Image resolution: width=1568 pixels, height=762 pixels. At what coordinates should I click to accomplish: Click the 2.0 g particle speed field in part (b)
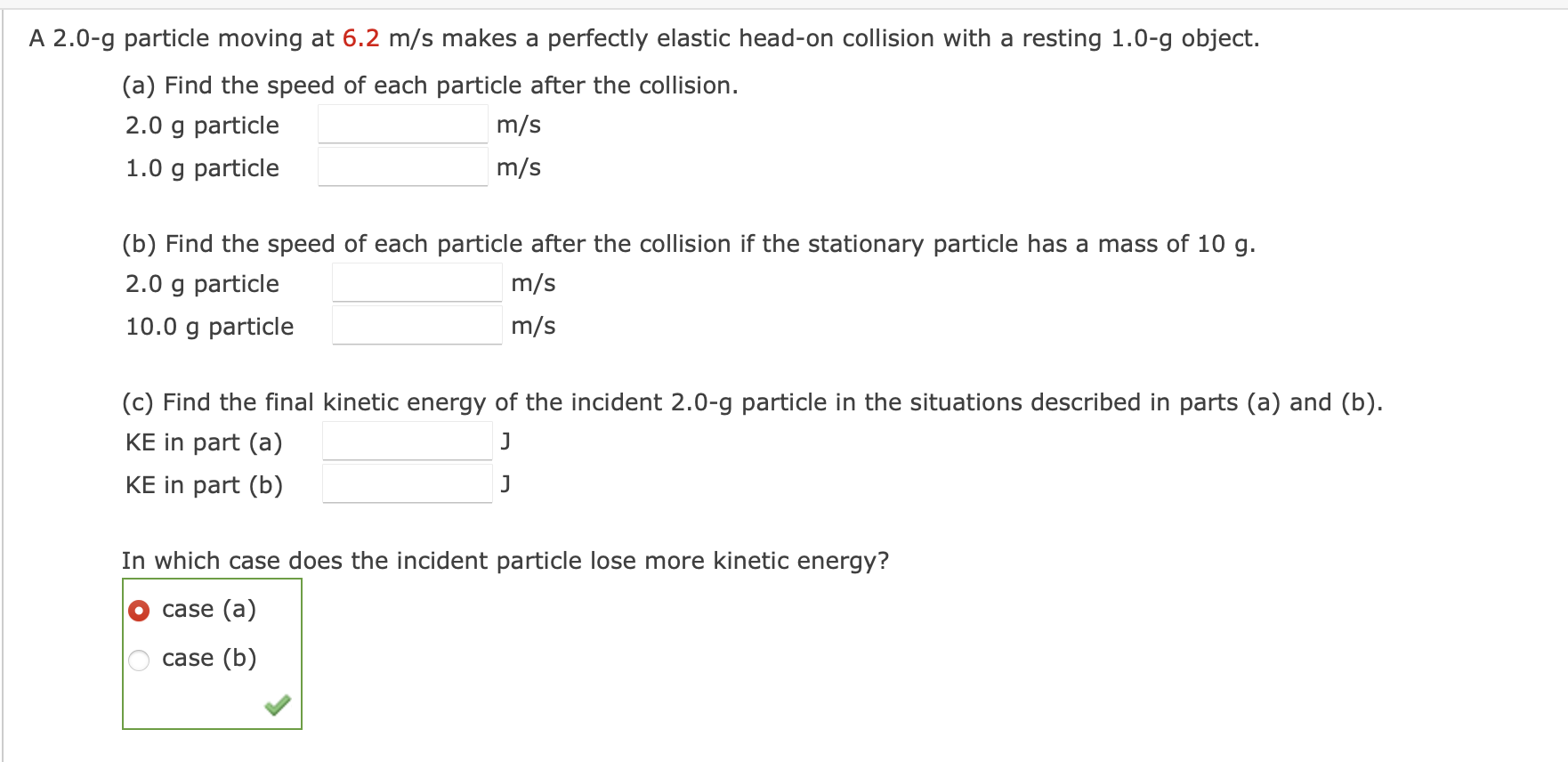coord(416,282)
